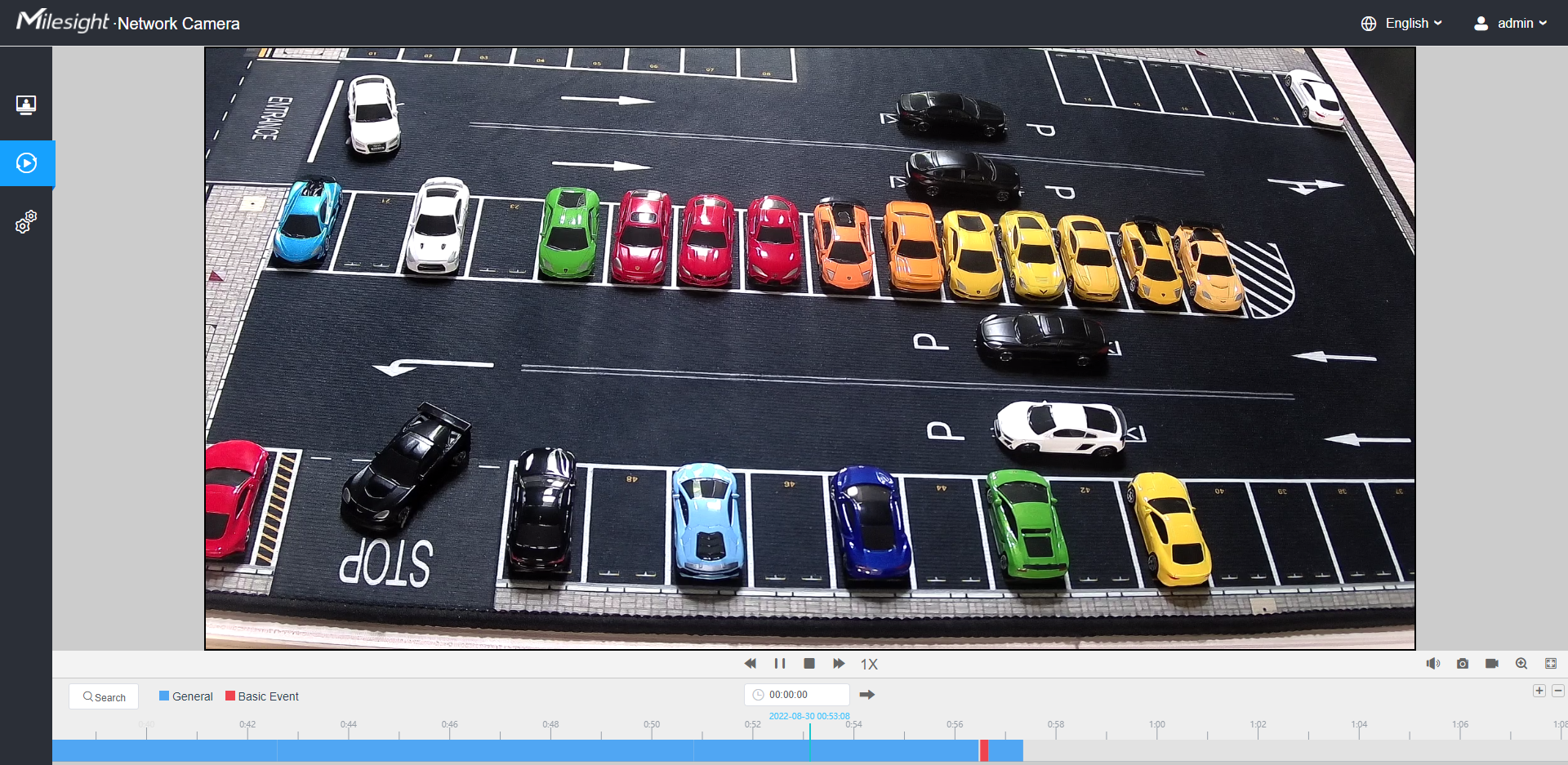The width and height of the screenshot is (1568, 765).
Task: Open the Playback page in sidebar
Action: click(26, 163)
